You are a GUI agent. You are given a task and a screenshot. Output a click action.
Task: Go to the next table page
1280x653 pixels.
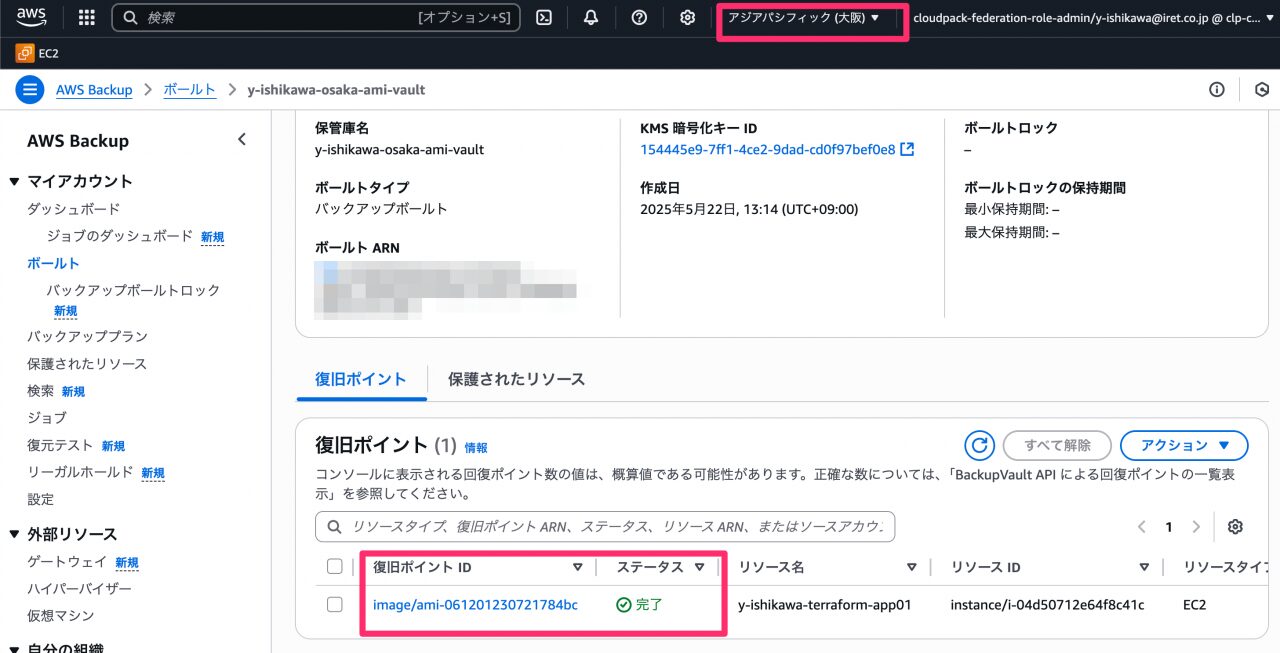tap(1196, 527)
